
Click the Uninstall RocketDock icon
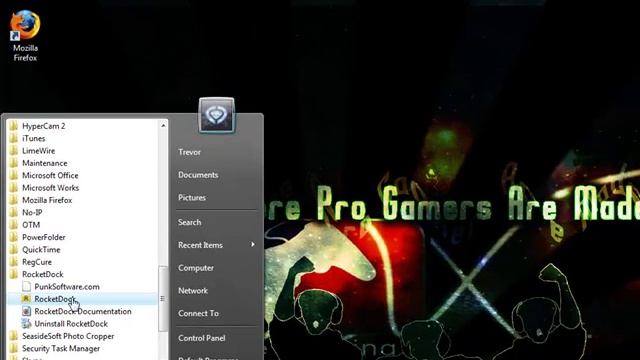click(26, 324)
